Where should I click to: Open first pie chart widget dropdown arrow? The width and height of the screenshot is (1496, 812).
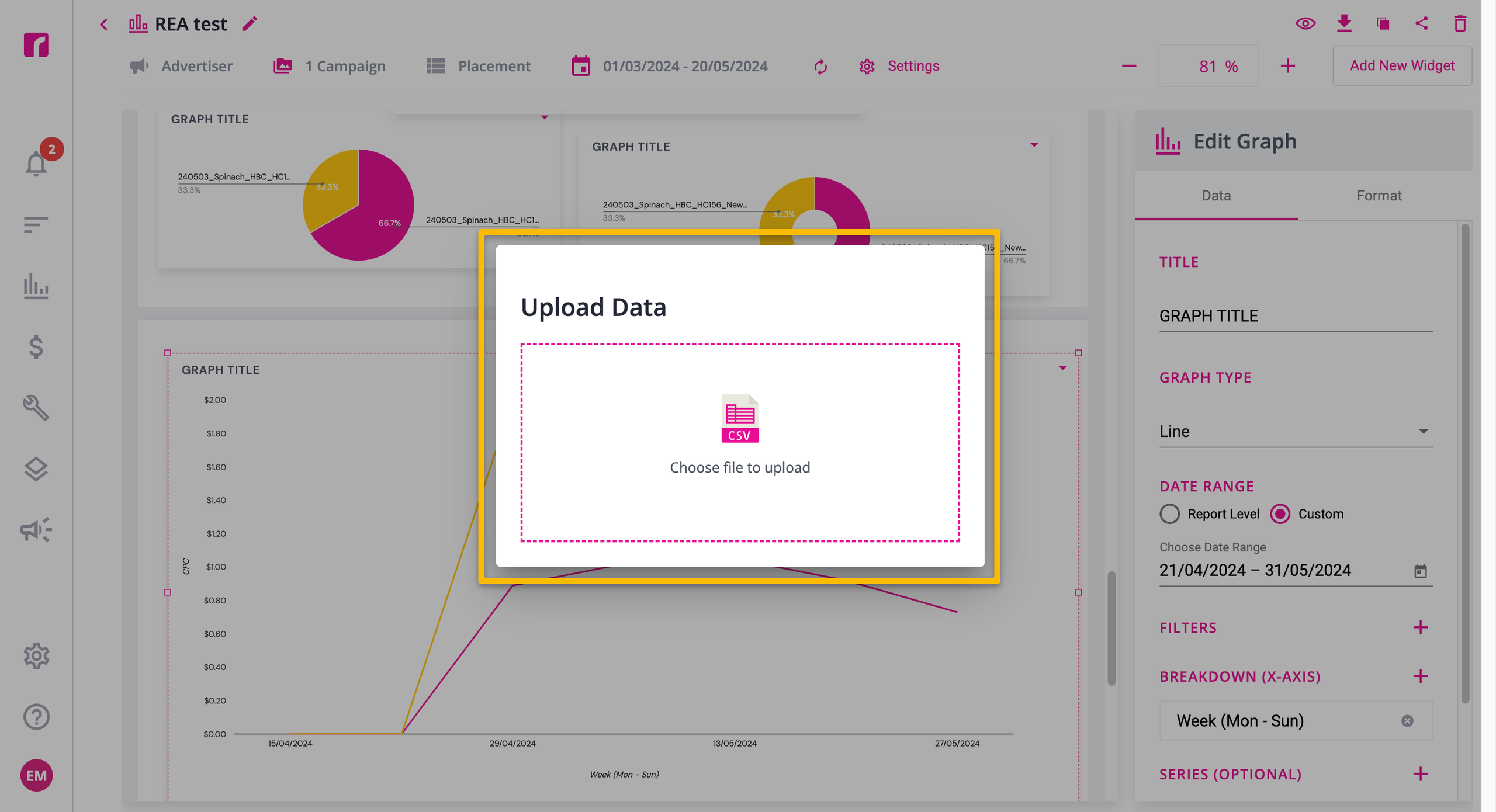pos(545,117)
